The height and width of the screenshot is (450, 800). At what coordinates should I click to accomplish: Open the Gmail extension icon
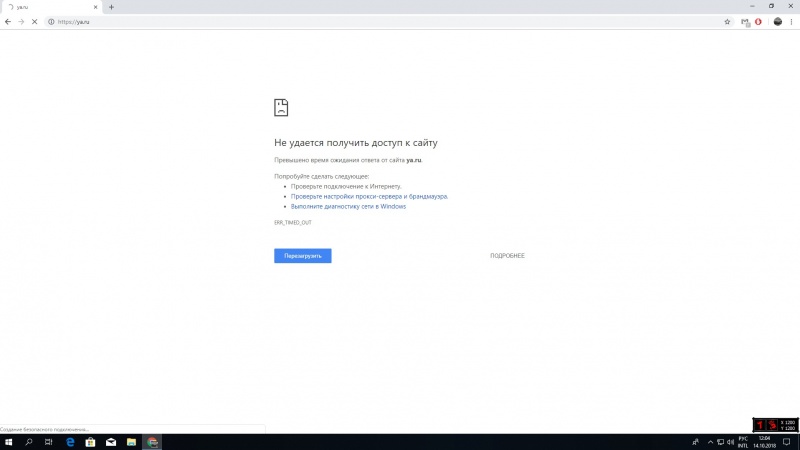click(x=745, y=21)
